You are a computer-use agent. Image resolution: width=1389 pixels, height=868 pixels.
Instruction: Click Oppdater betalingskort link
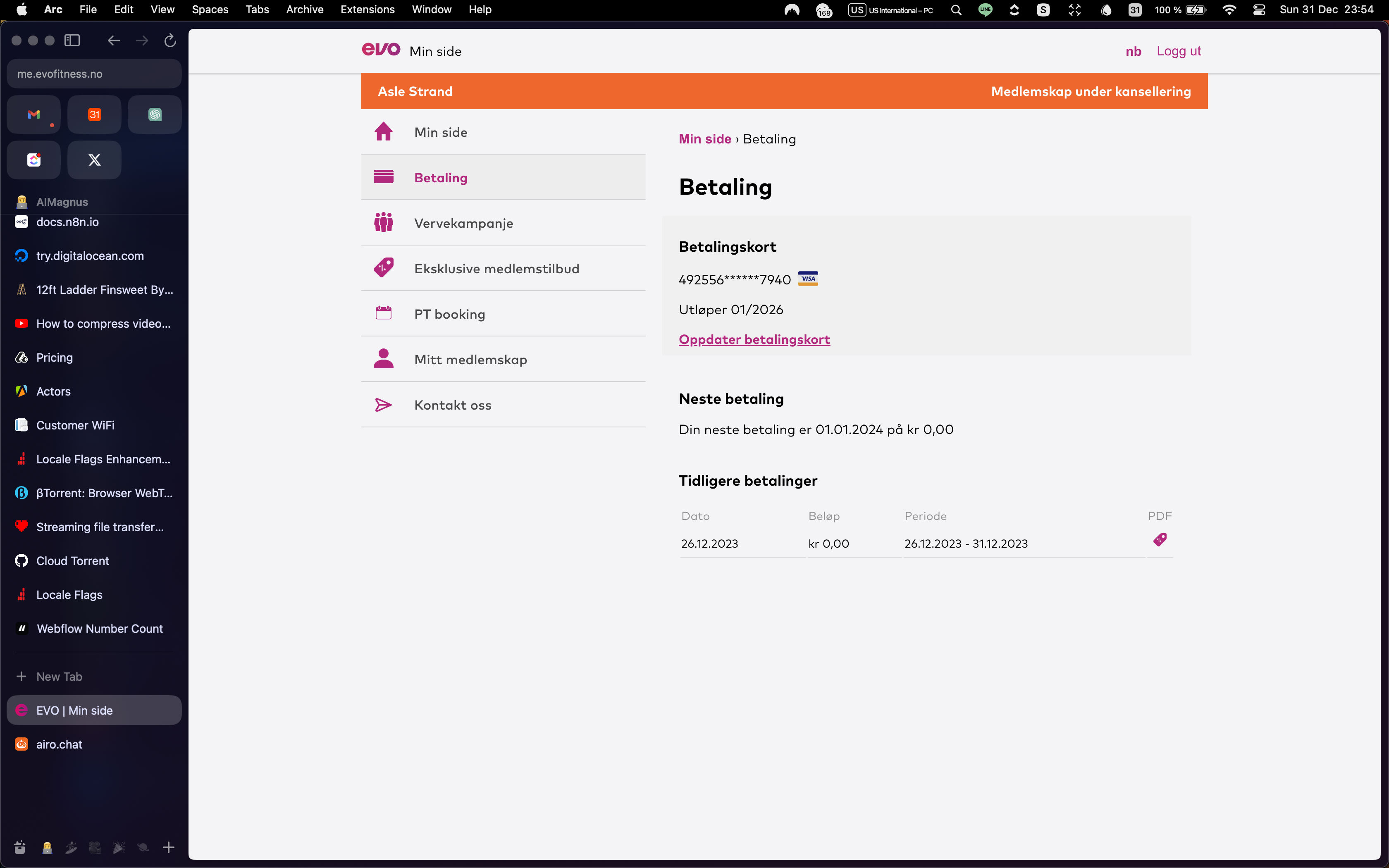tap(754, 339)
